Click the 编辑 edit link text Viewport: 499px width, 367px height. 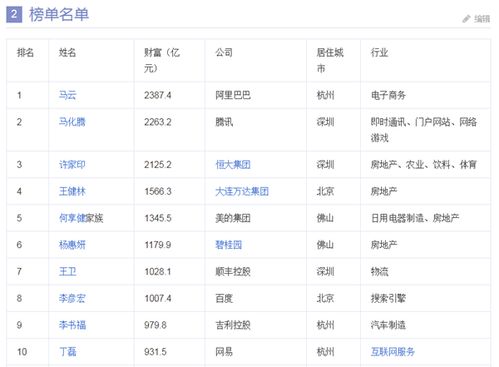(482, 19)
